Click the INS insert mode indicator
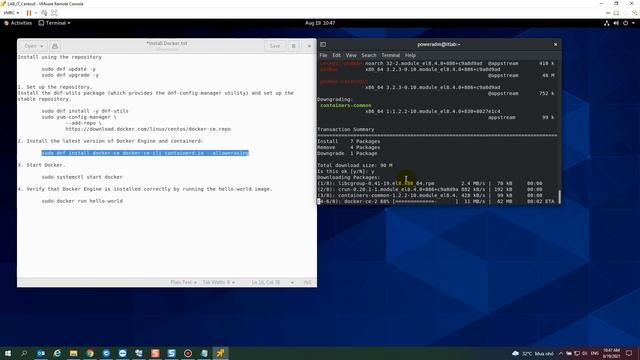Viewport: 640px width, 360px height. pos(307,282)
